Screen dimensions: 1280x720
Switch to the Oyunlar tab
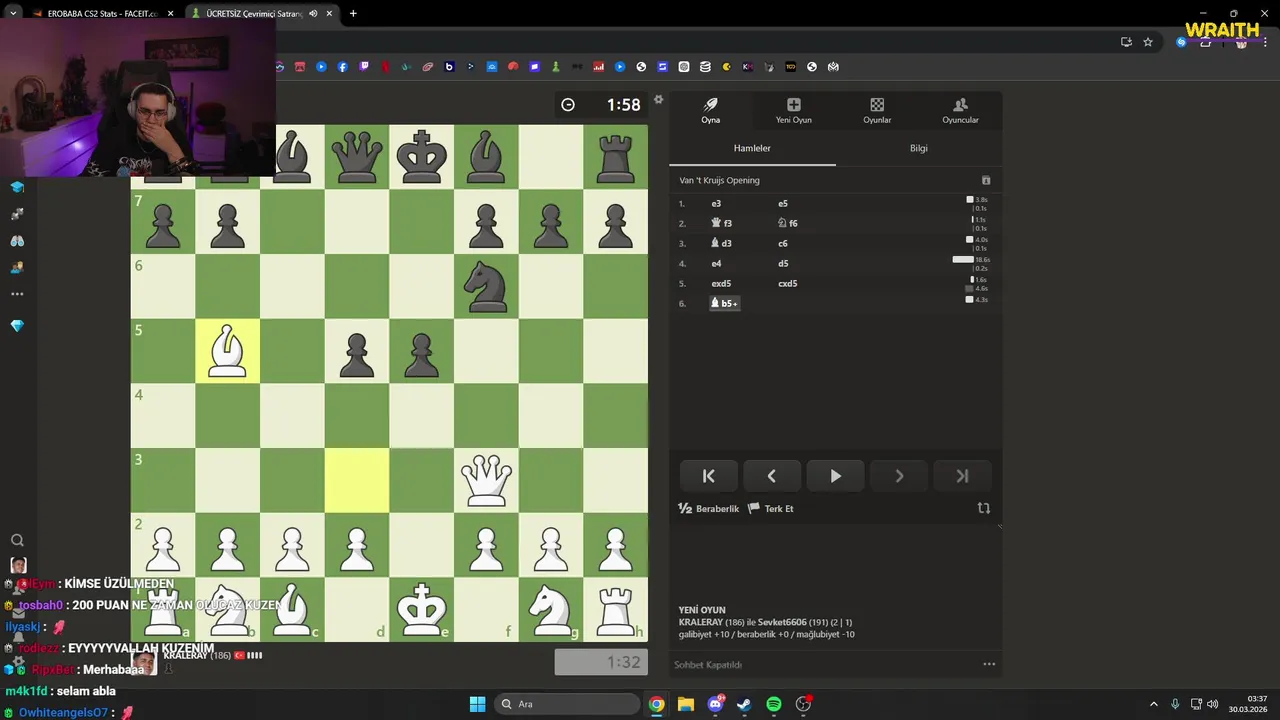pos(877,111)
